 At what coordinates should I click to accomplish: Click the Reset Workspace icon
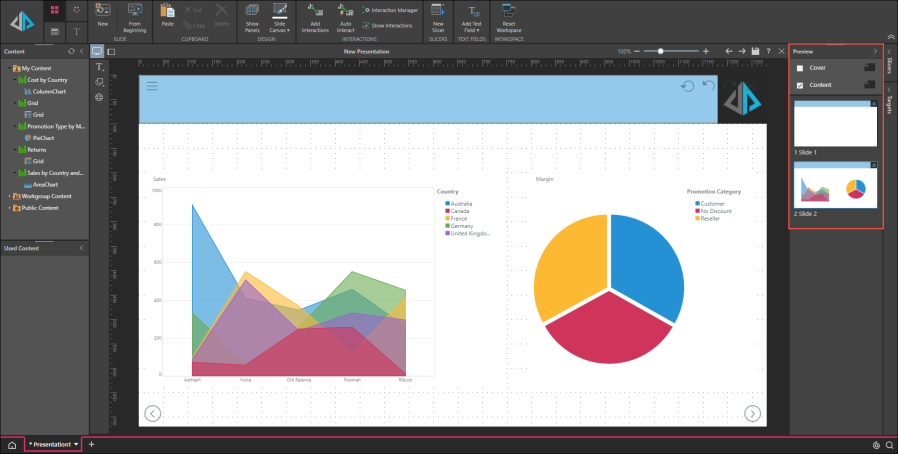click(509, 12)
